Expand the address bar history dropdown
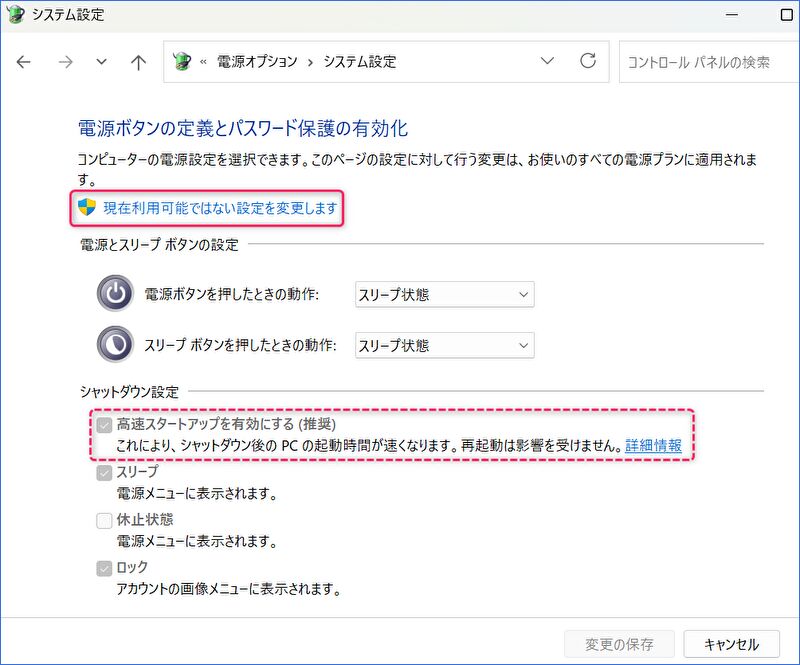The height and width of the screenshot is (665, 800). [547, 61]
